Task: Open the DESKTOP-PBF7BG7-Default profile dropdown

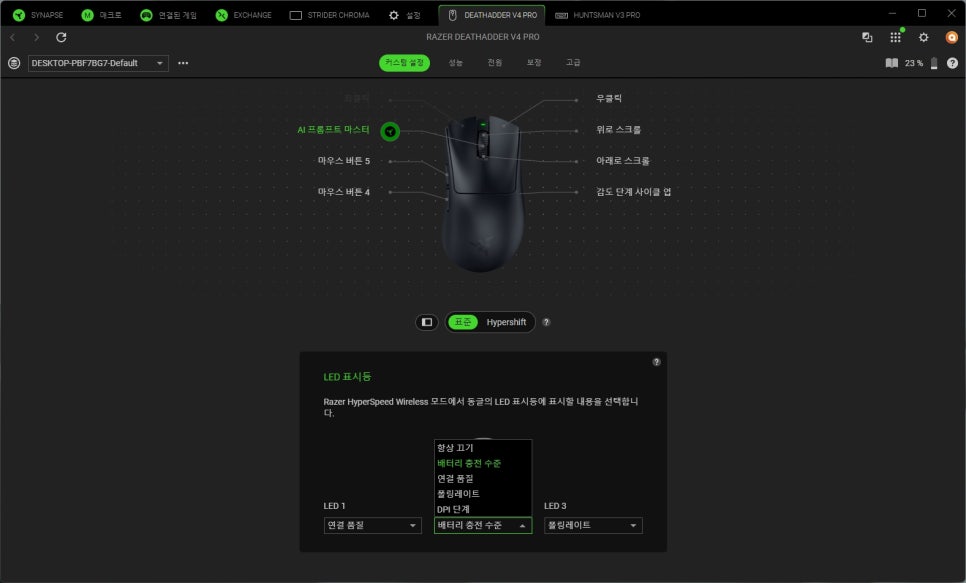Action: click(x=98, y=63)
